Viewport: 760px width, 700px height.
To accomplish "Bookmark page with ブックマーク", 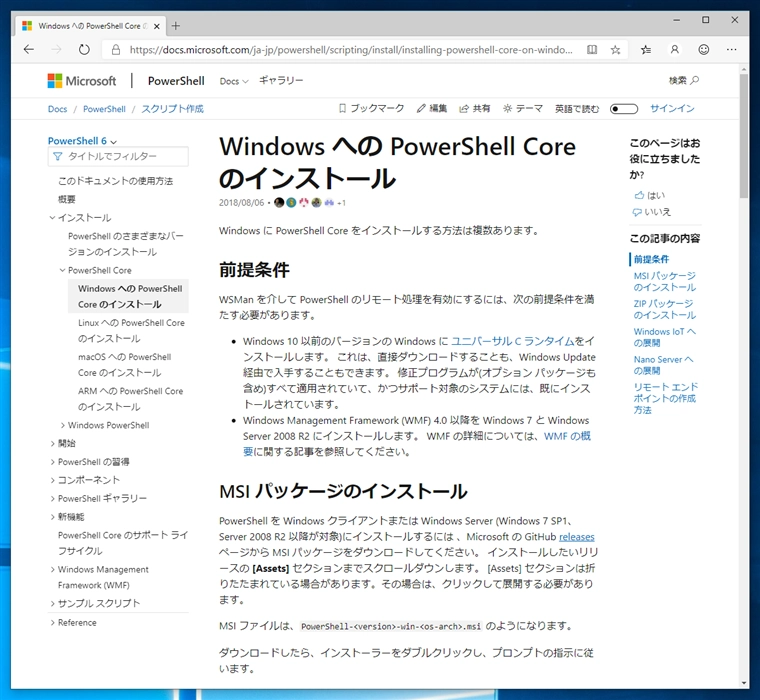I will click(x=371, y=109).
